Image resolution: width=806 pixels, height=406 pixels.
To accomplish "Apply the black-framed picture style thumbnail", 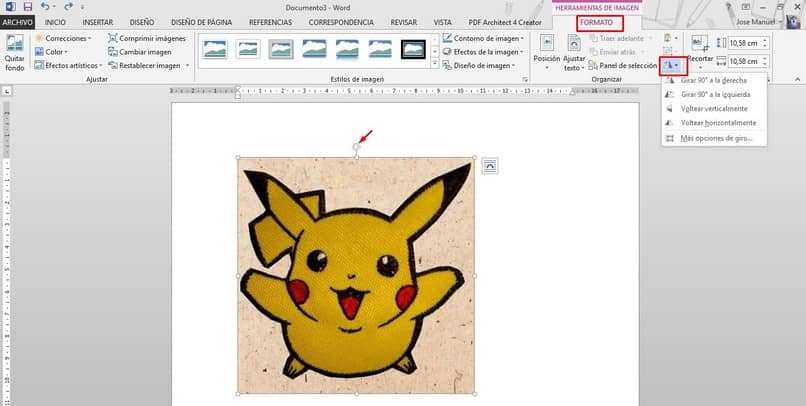I will tap(413, 48).
